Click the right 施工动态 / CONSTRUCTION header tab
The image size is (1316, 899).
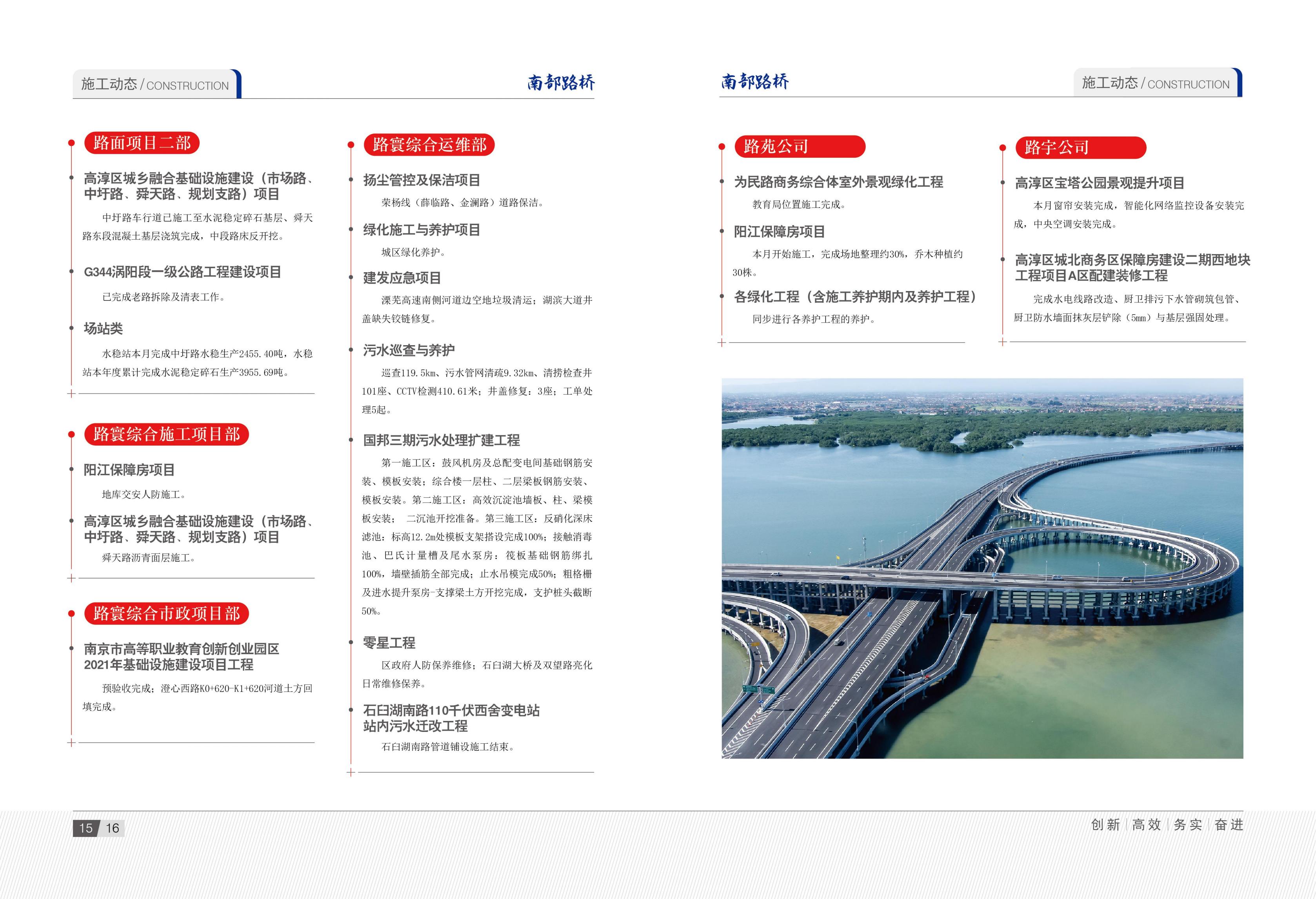[1158, 83]
